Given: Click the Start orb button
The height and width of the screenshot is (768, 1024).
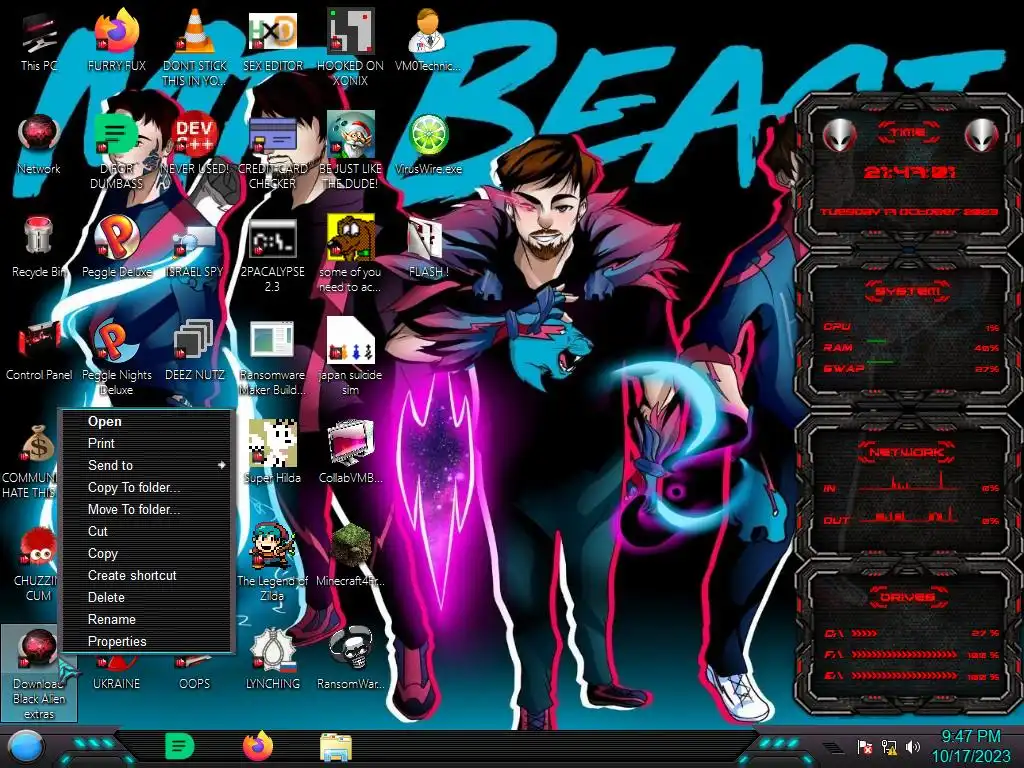Looking at the screenshot, I should [x=25, y=748].
